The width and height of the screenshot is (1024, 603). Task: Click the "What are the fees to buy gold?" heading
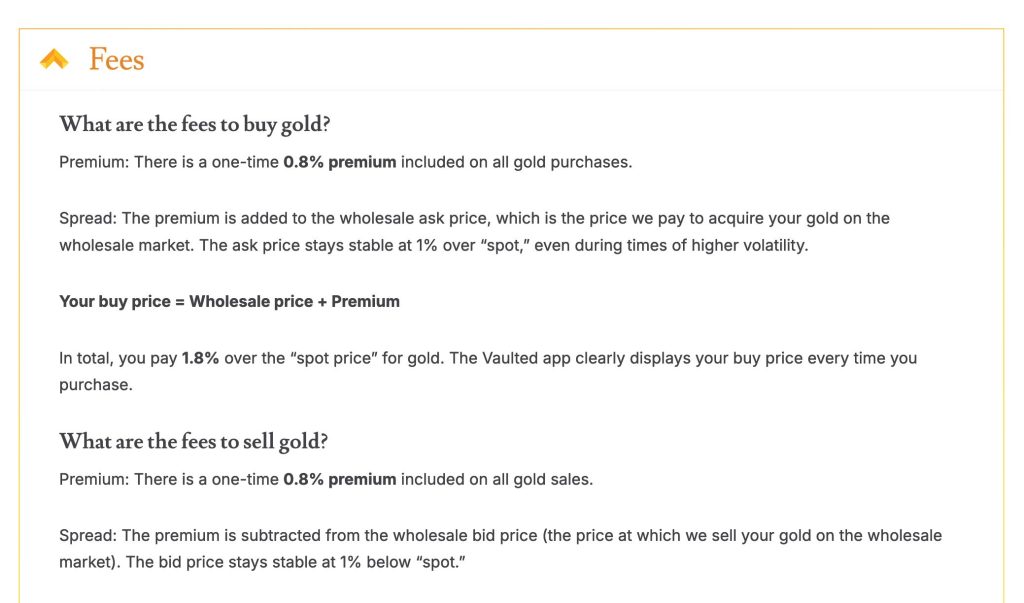(195, 125)
